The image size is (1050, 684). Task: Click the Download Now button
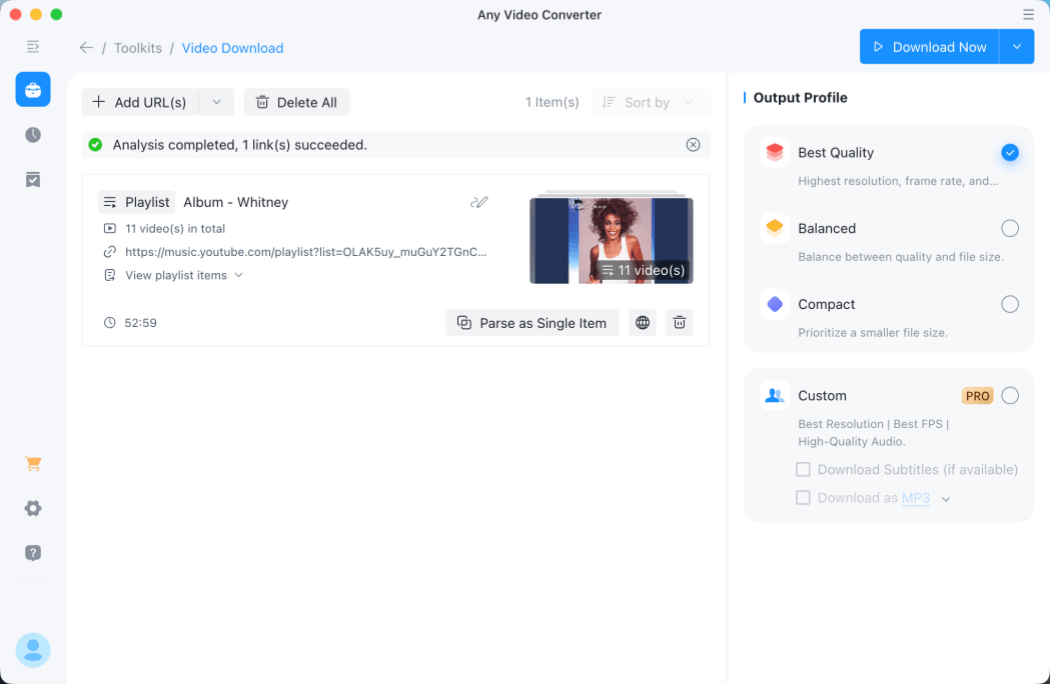click(x=929, y=47)
